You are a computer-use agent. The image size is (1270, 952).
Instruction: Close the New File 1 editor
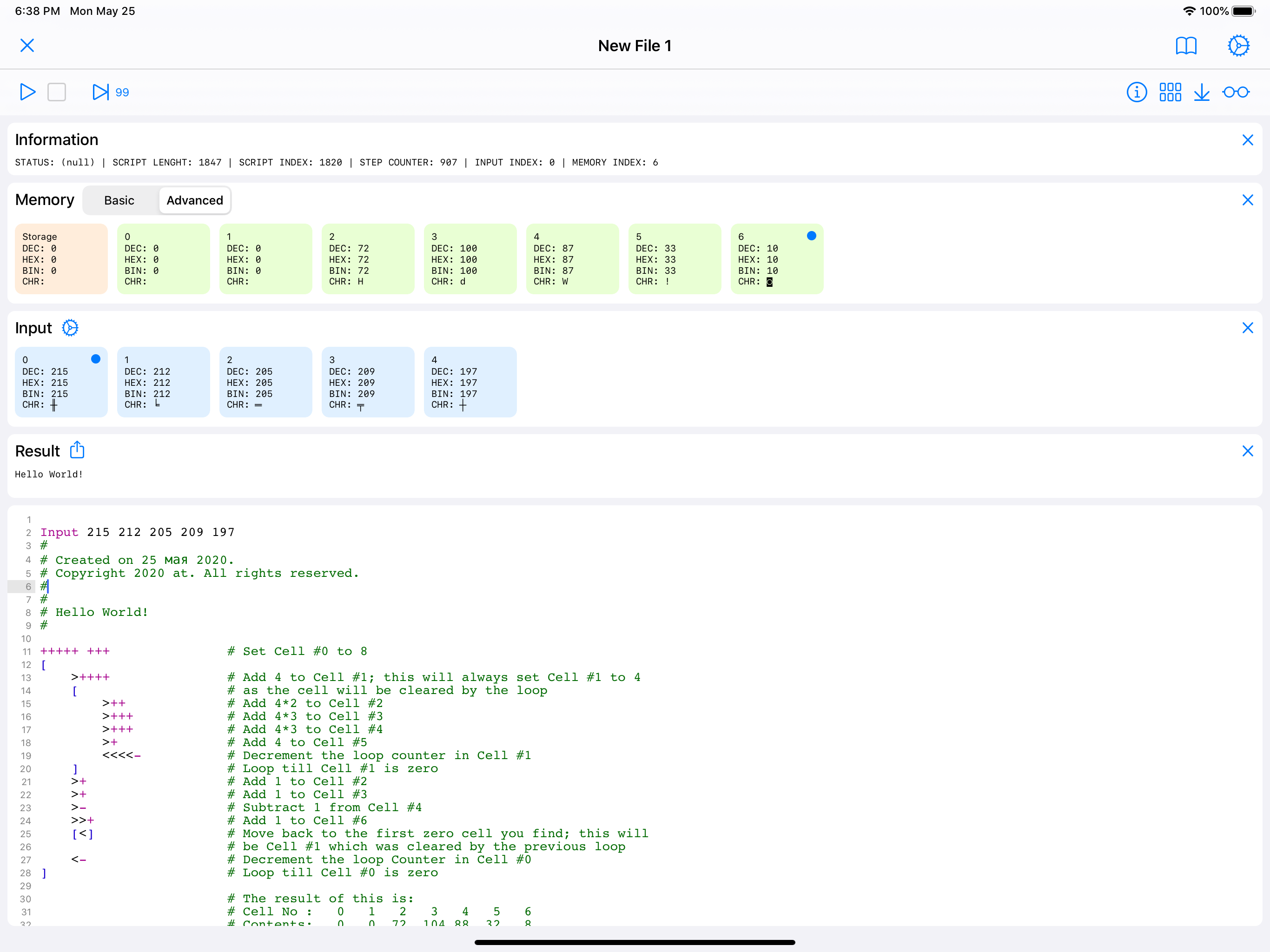pos(27,46)
